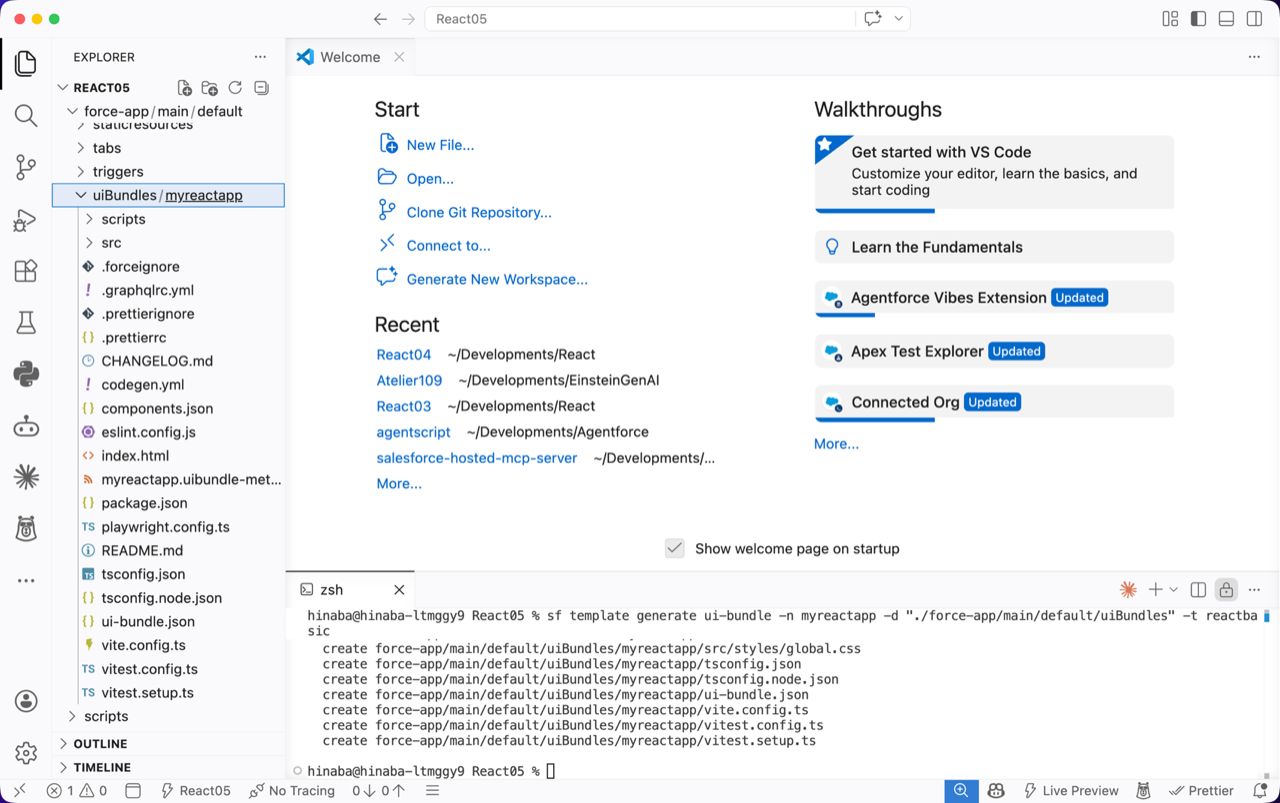Click the Clone Git Repository link
Image resolution: width=1280 pixels, height=803 pixels.
478,212
